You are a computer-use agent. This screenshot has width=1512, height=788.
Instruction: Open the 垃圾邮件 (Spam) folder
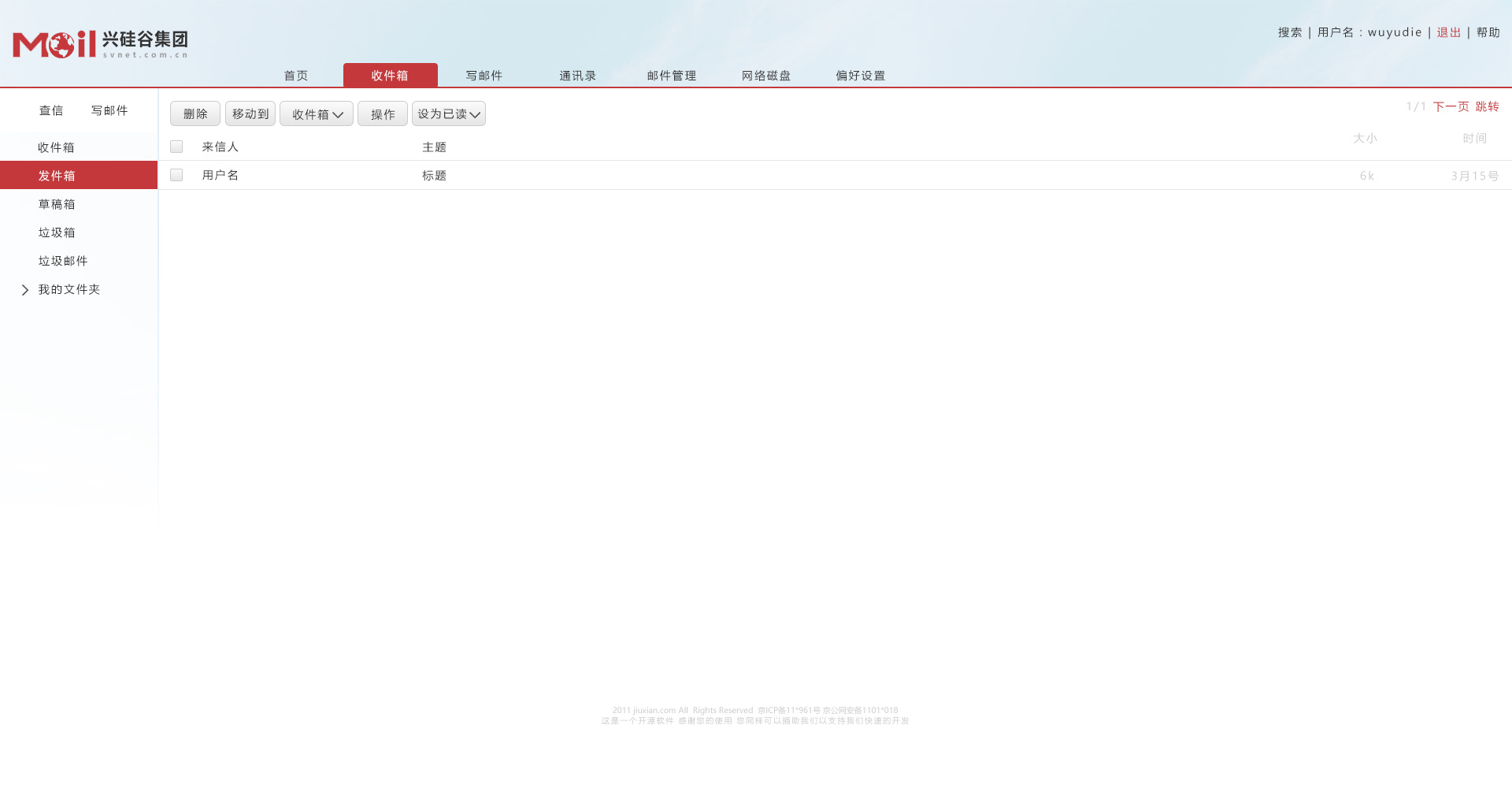pos(63,260)
